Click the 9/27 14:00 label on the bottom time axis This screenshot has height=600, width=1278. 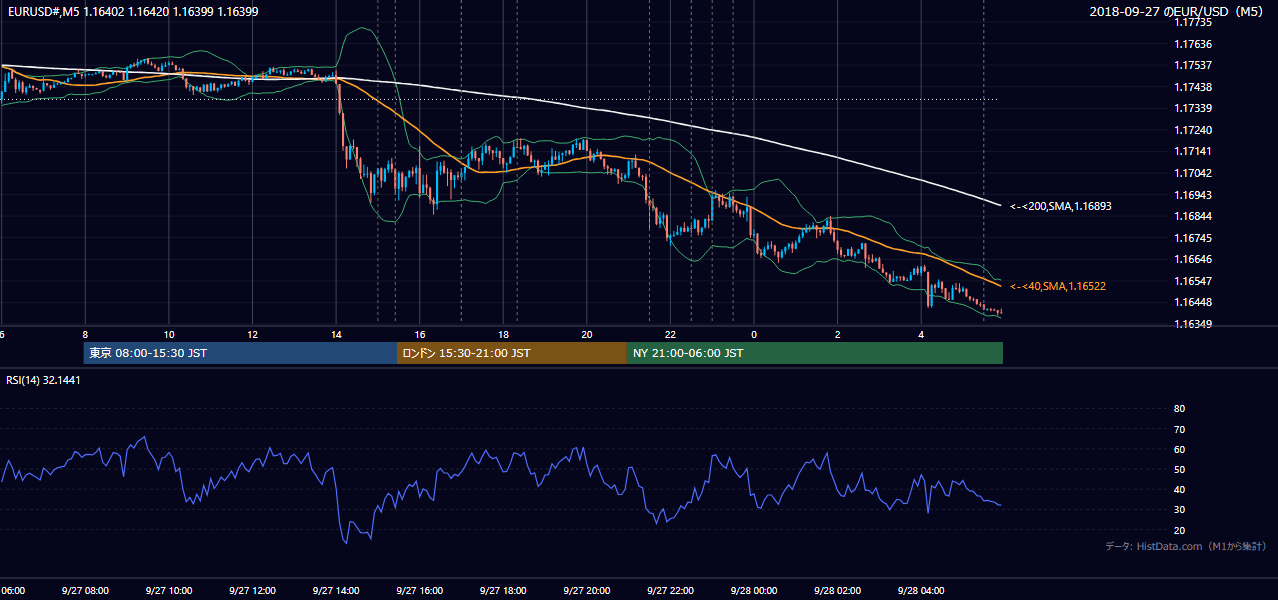click(336, 591)
